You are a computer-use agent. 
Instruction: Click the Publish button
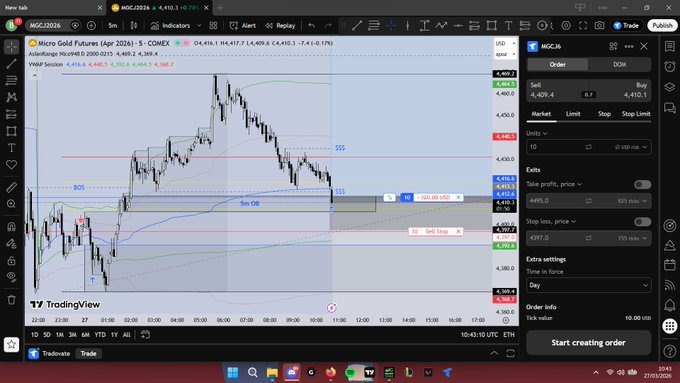[x=662, y=26]
